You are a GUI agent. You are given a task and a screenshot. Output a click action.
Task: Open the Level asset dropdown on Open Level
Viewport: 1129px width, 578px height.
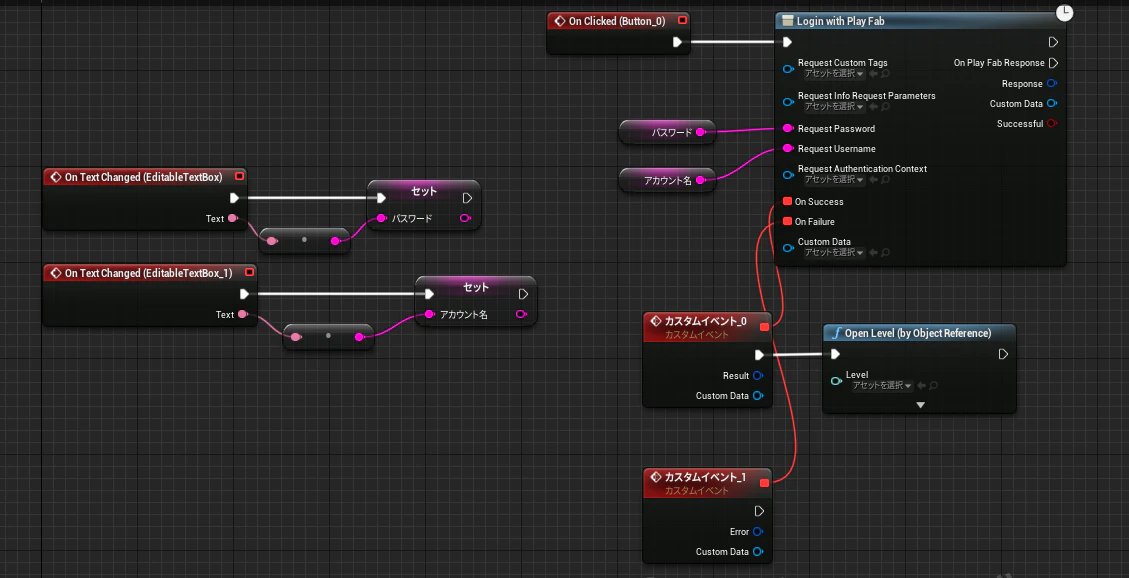point(882,386)
